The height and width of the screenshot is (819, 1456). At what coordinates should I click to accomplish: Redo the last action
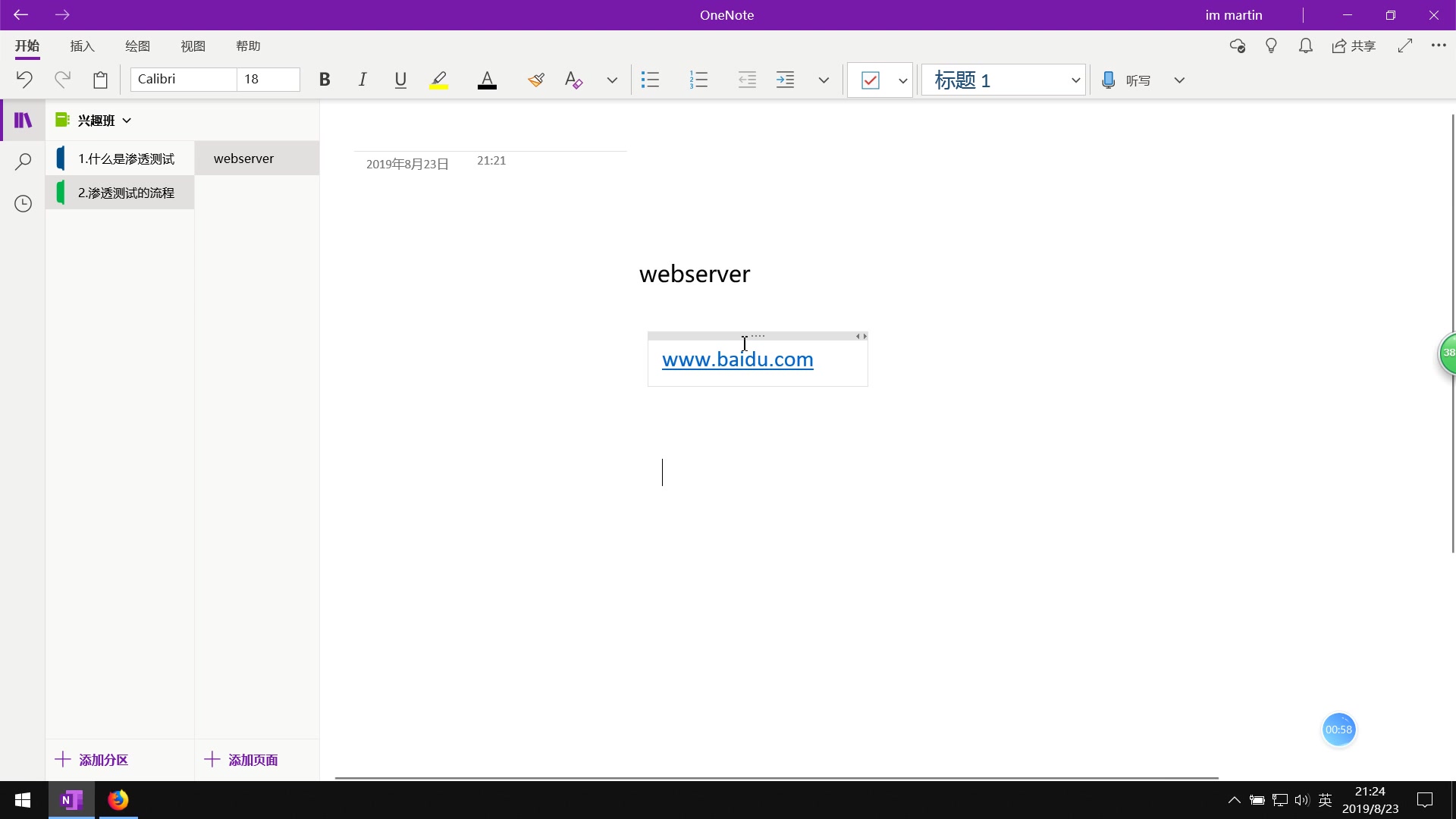tap(62, 80)
